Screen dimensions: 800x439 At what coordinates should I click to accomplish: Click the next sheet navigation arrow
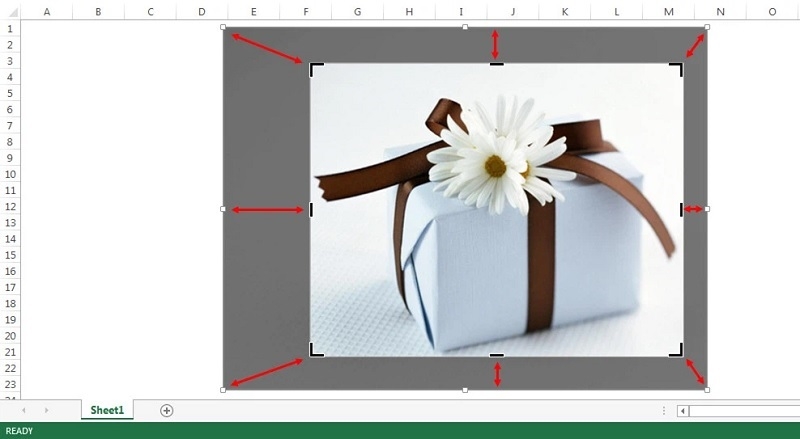point(46,410)
